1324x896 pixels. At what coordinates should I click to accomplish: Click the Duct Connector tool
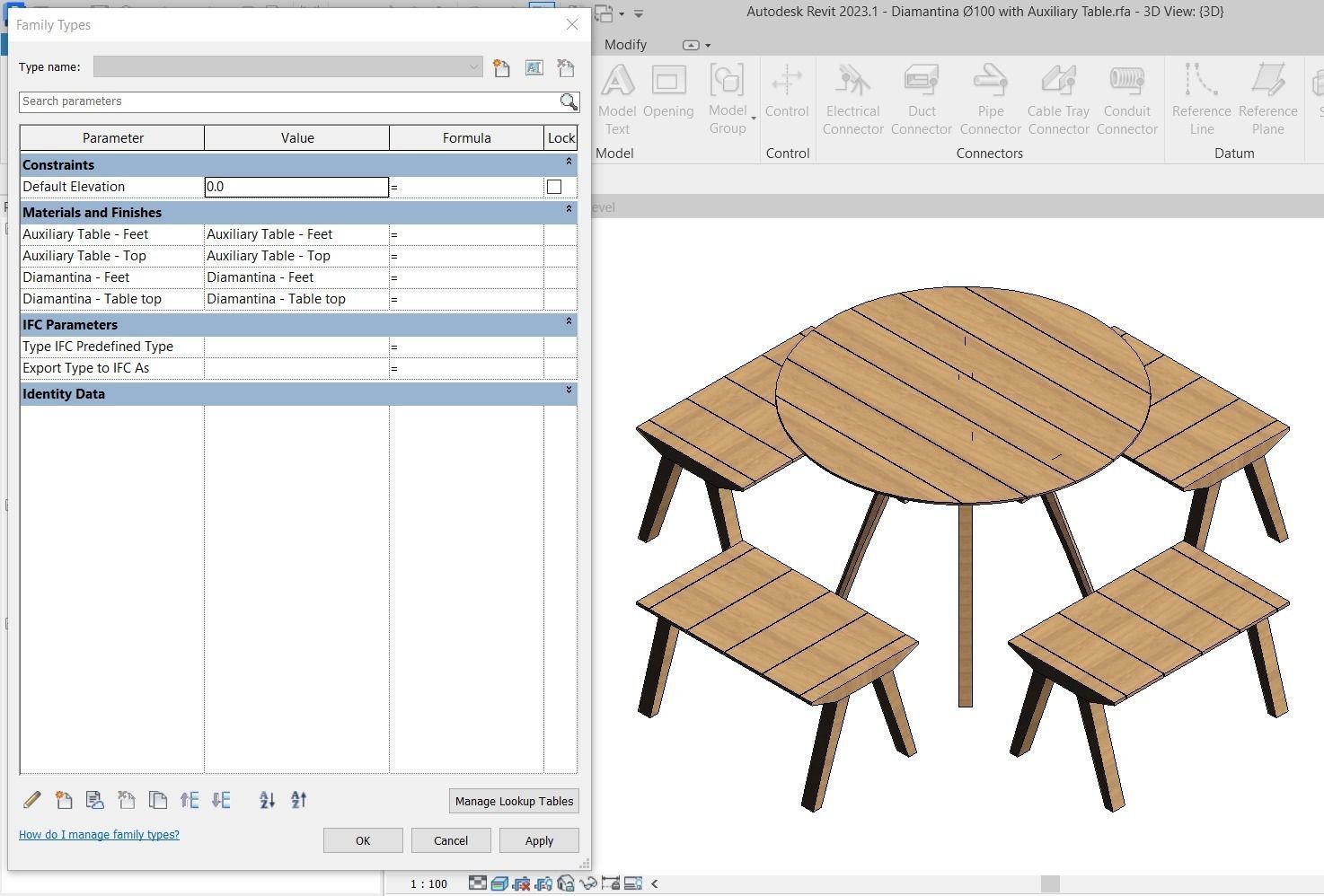click(x=922, y=100)
